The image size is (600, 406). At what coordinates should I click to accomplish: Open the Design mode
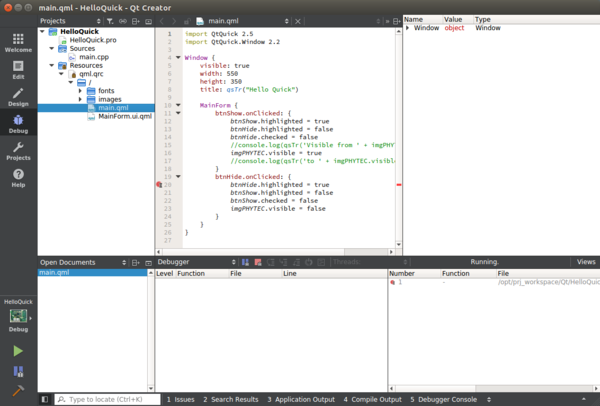tap(18, 97)
